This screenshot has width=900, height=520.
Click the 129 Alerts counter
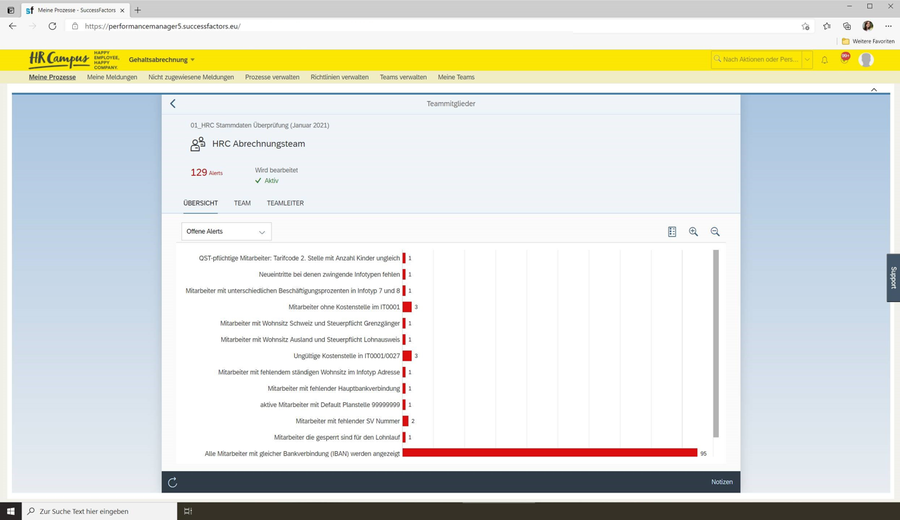tap(207, 172)
